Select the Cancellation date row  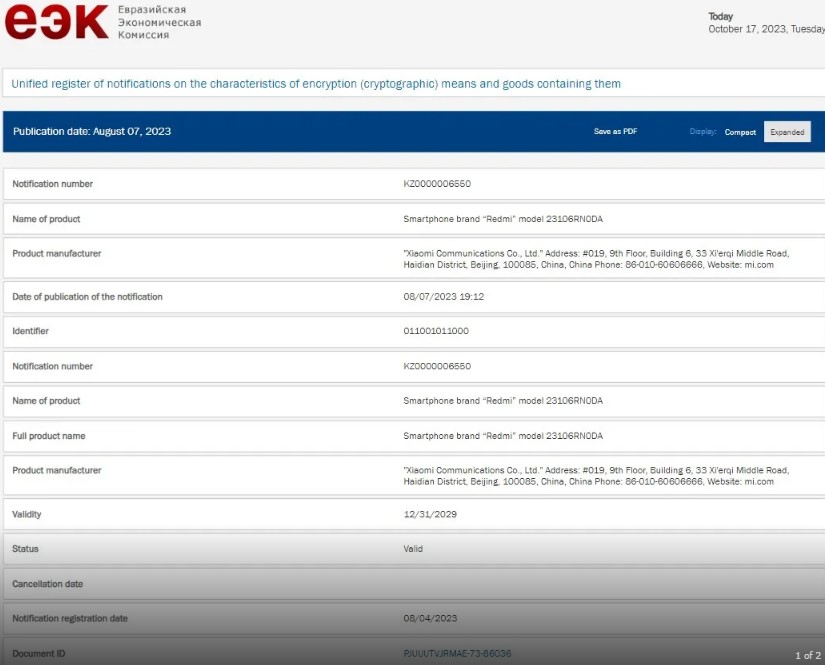[47, 584]
